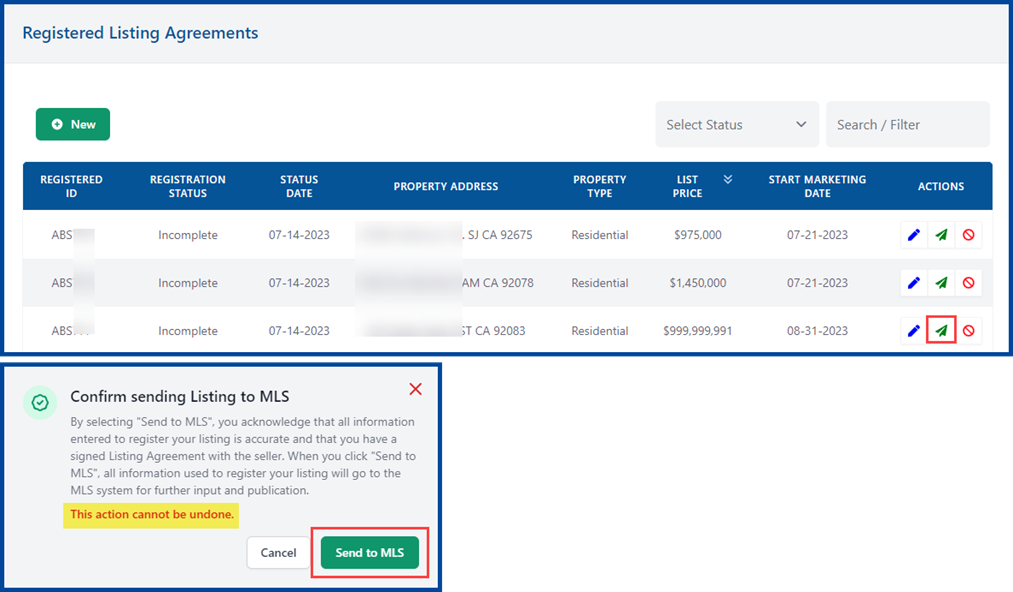
Task: Click highlighted send icon for $999,999,991 listing
Action: tap(941, 330)
